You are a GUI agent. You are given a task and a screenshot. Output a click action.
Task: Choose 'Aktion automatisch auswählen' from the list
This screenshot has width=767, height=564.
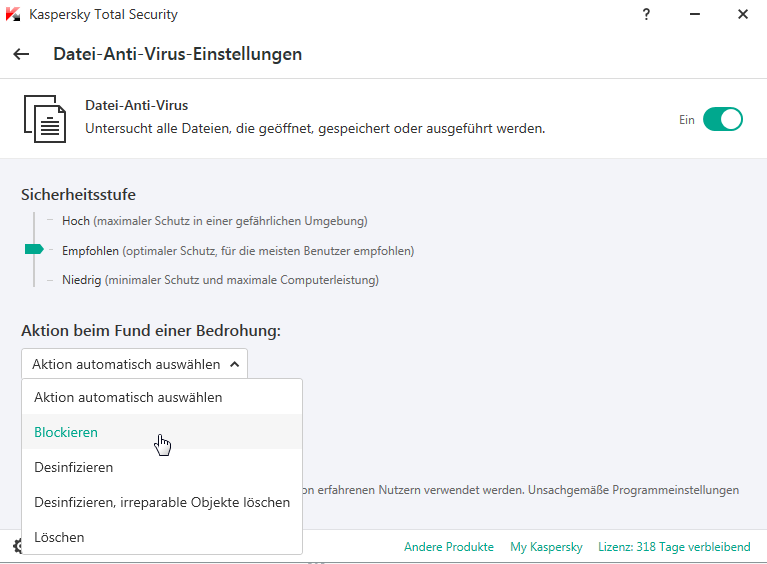128,397
